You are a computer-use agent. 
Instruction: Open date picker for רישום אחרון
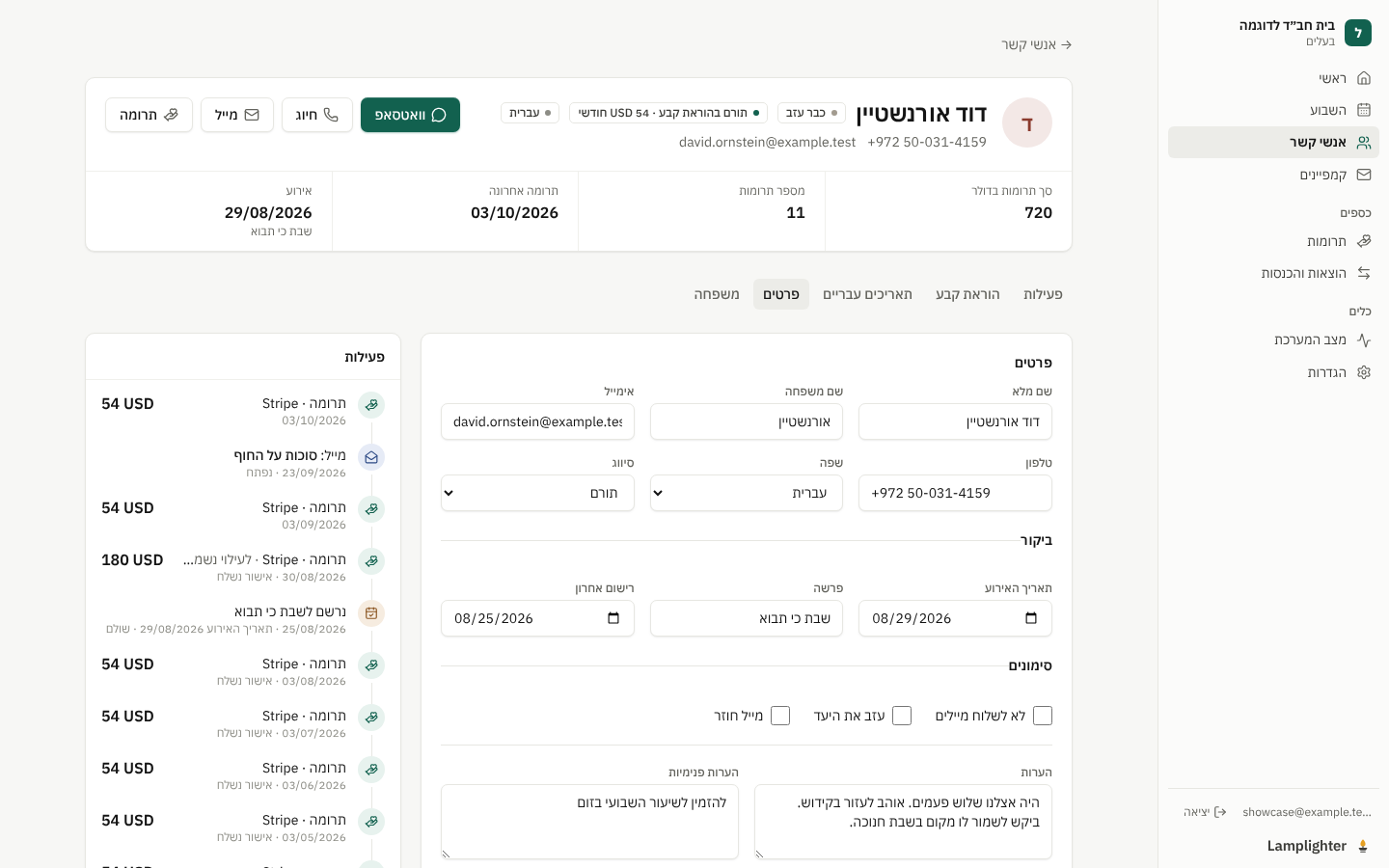click(613, 618)
